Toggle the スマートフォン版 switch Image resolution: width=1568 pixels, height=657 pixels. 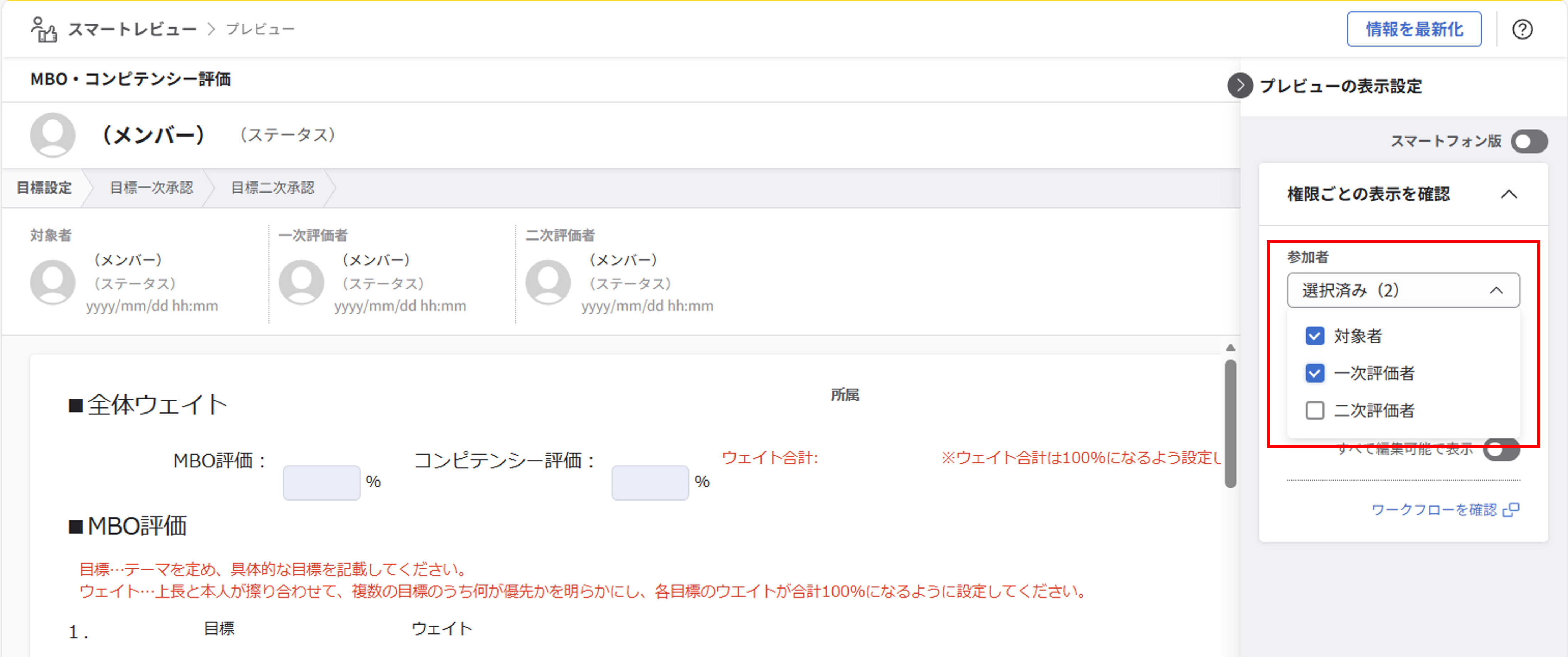pyautogui.click(x=1530, y=141)
